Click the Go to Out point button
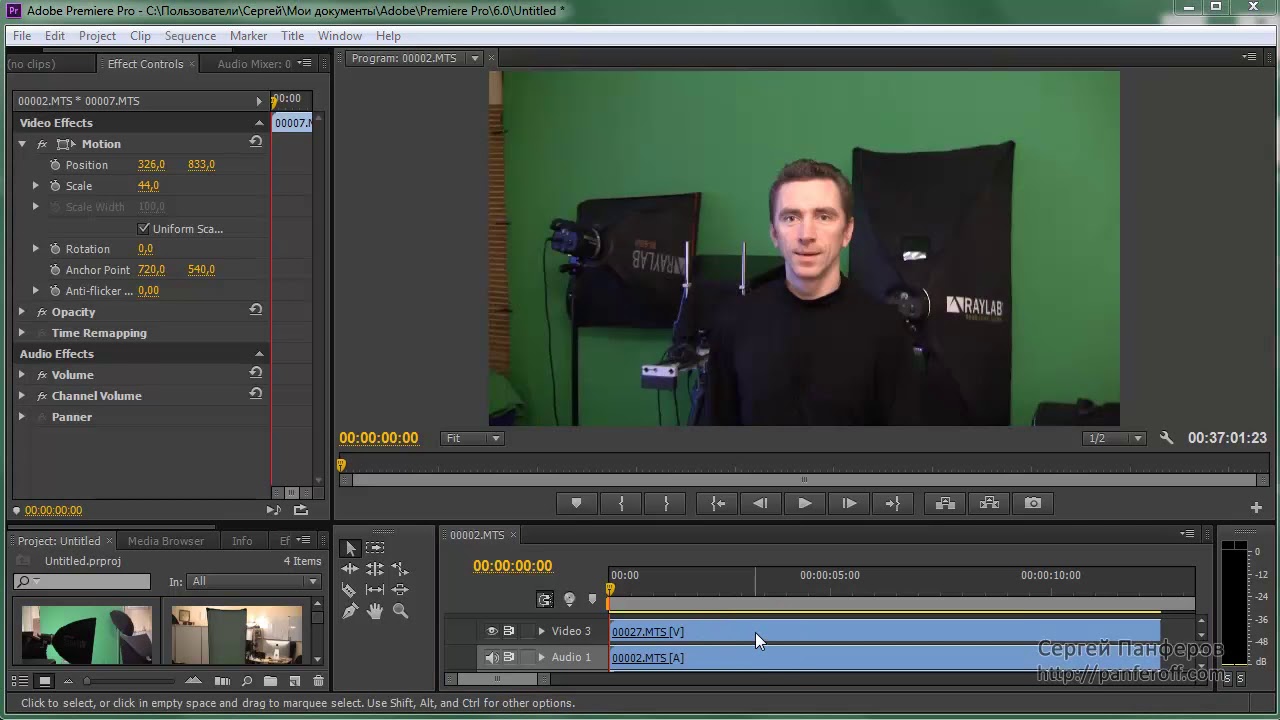This screenshot has width=1280, height=720. [x=893, y=504]
